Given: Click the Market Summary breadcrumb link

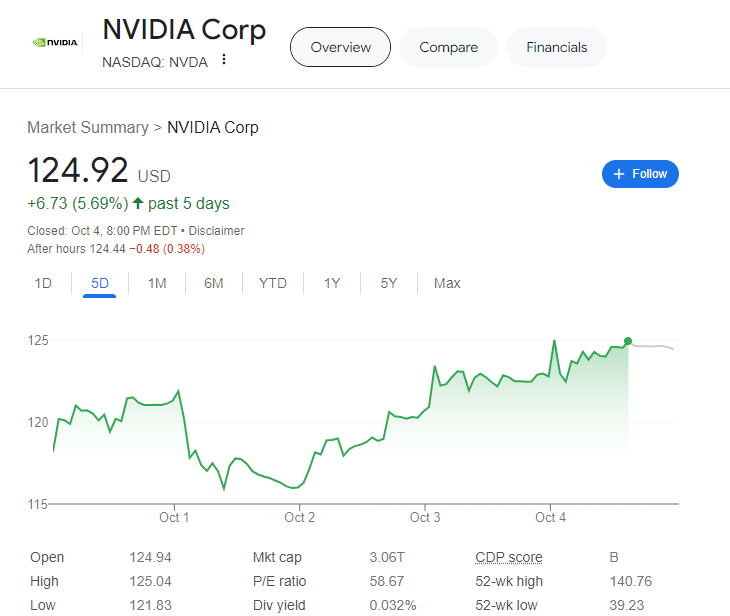Looking at the screenshot, I should (87, 127).
